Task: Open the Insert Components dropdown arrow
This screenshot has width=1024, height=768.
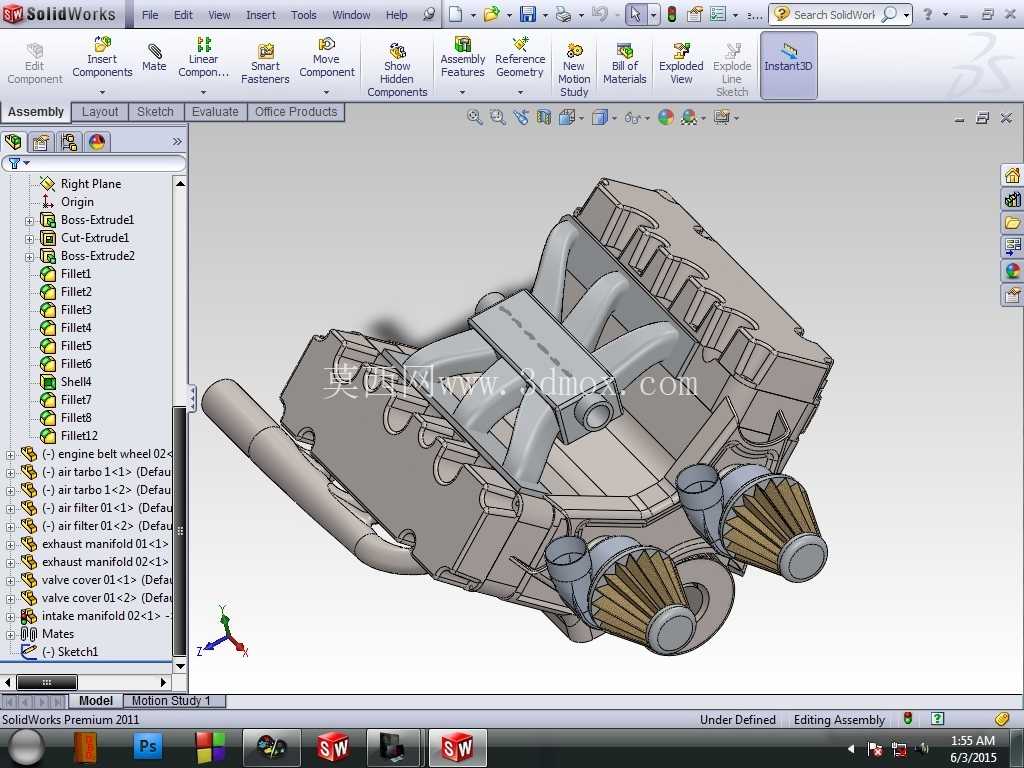Action: [x=102, y=92]
